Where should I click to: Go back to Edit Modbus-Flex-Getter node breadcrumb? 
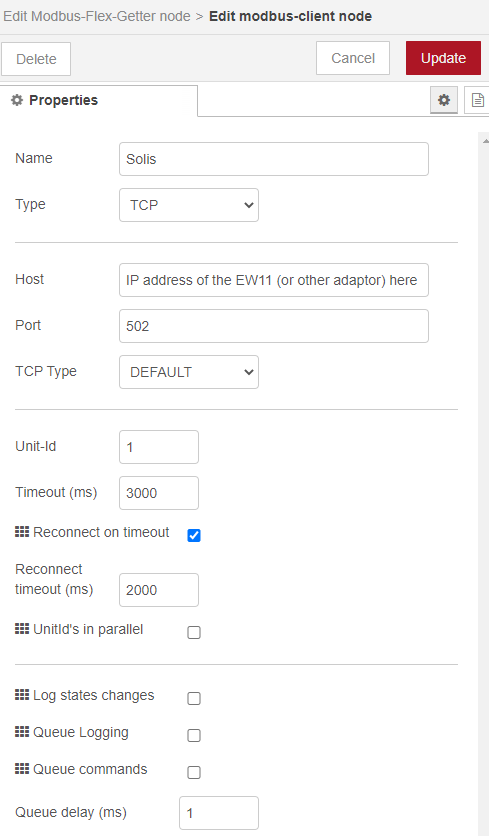[x=97, y=16]
